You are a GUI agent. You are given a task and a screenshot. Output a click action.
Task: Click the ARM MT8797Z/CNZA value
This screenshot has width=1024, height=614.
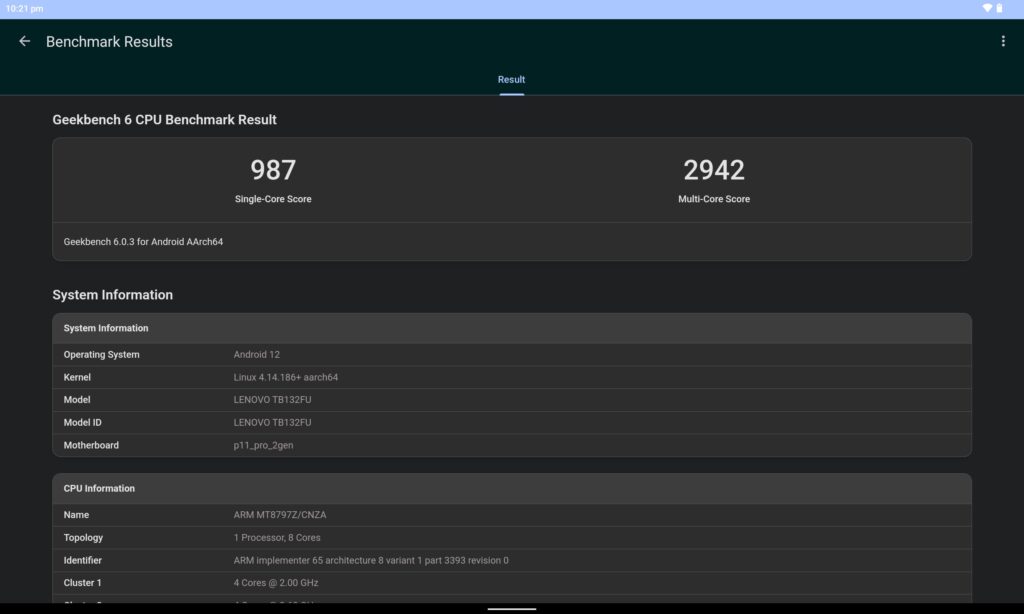tap(280, 515)
